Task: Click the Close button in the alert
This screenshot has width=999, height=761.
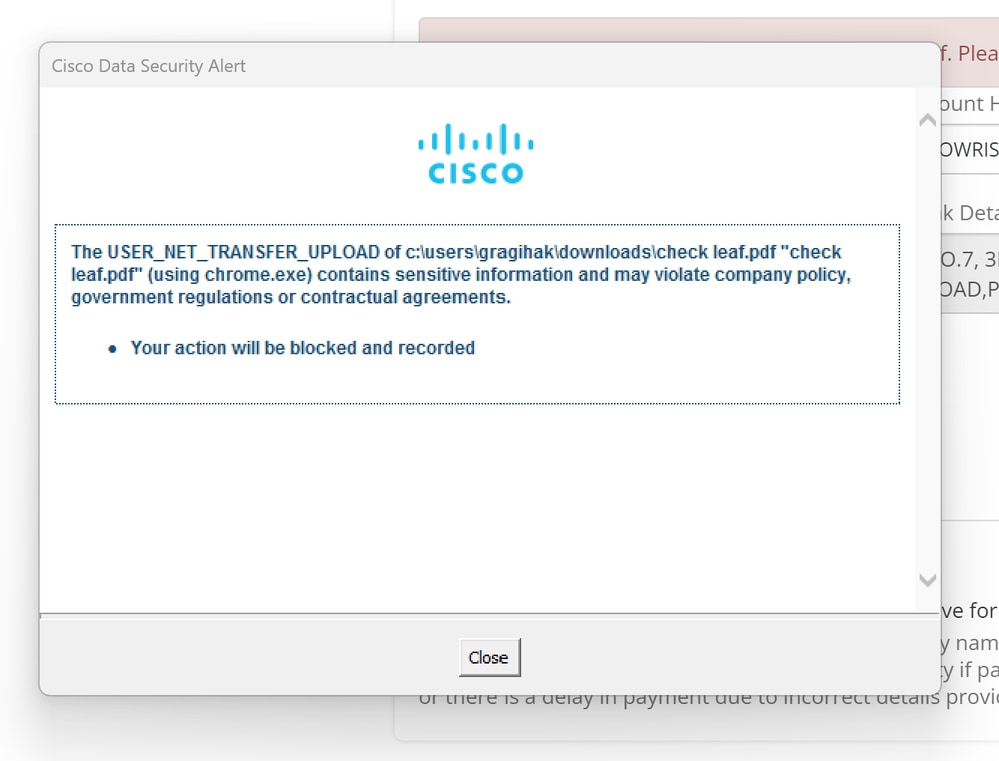Action: point(489,657)
